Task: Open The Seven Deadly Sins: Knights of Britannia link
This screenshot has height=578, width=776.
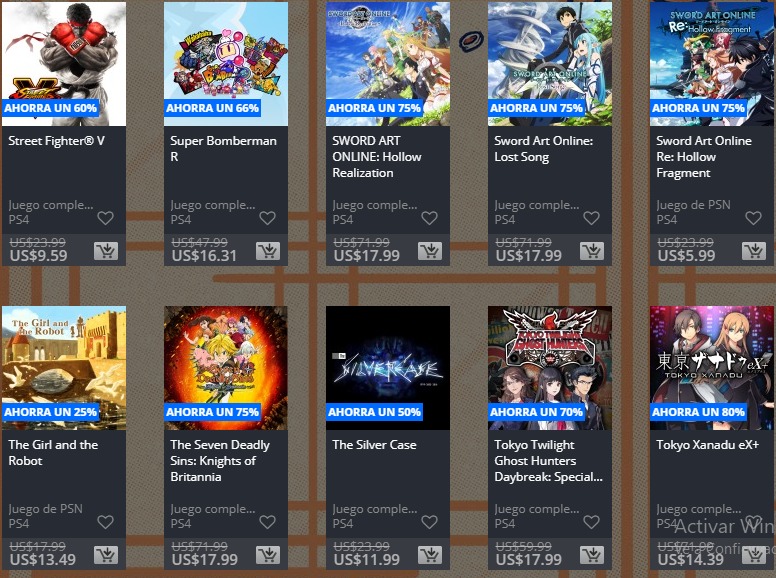Action: point(220,461)
